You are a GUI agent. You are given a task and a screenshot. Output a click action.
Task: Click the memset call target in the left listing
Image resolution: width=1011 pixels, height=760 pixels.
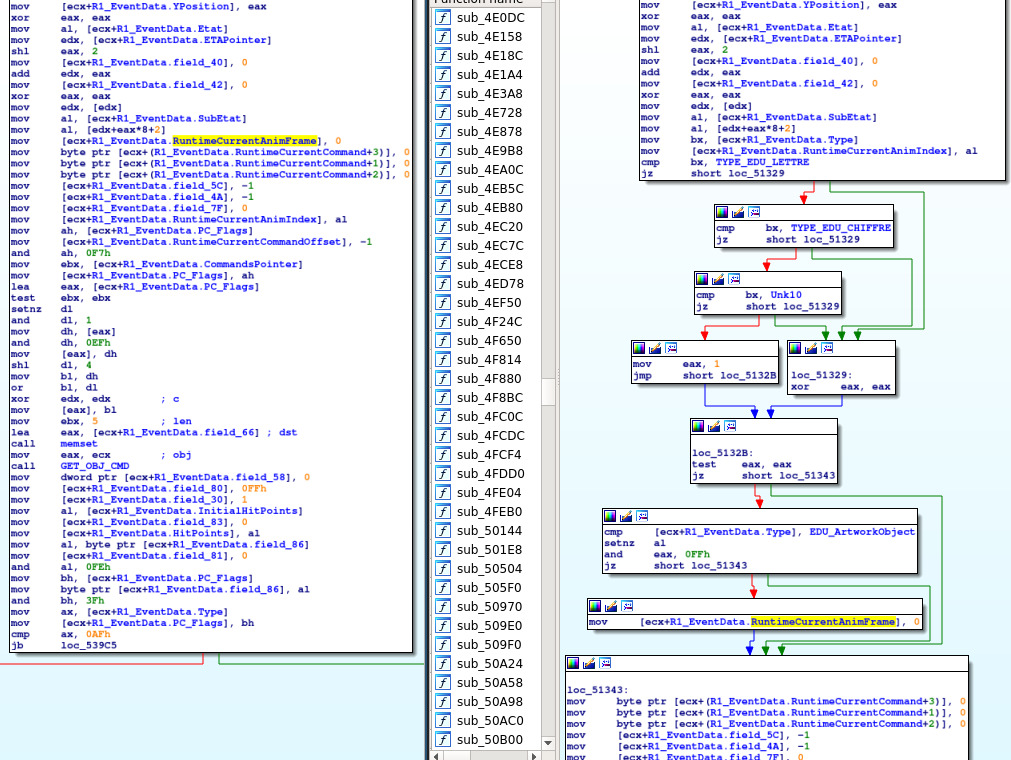(x=79, y=443)
